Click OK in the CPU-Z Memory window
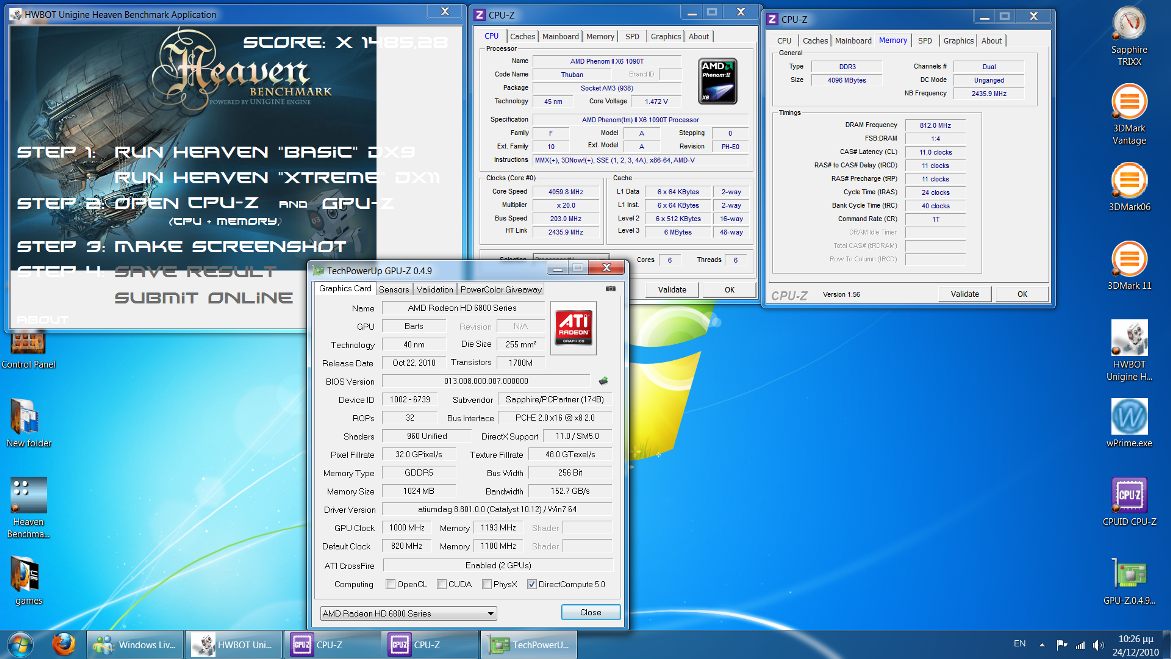This screenshot has height=659, width=1171. pyautogui.click(x=1022, y=294)
